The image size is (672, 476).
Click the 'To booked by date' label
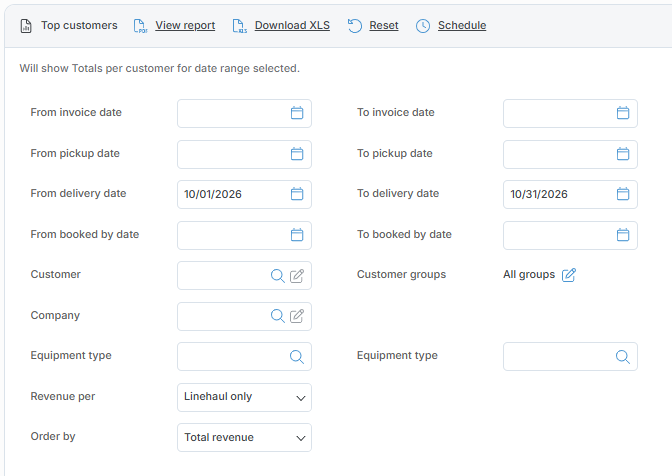[x=404, y=234]
